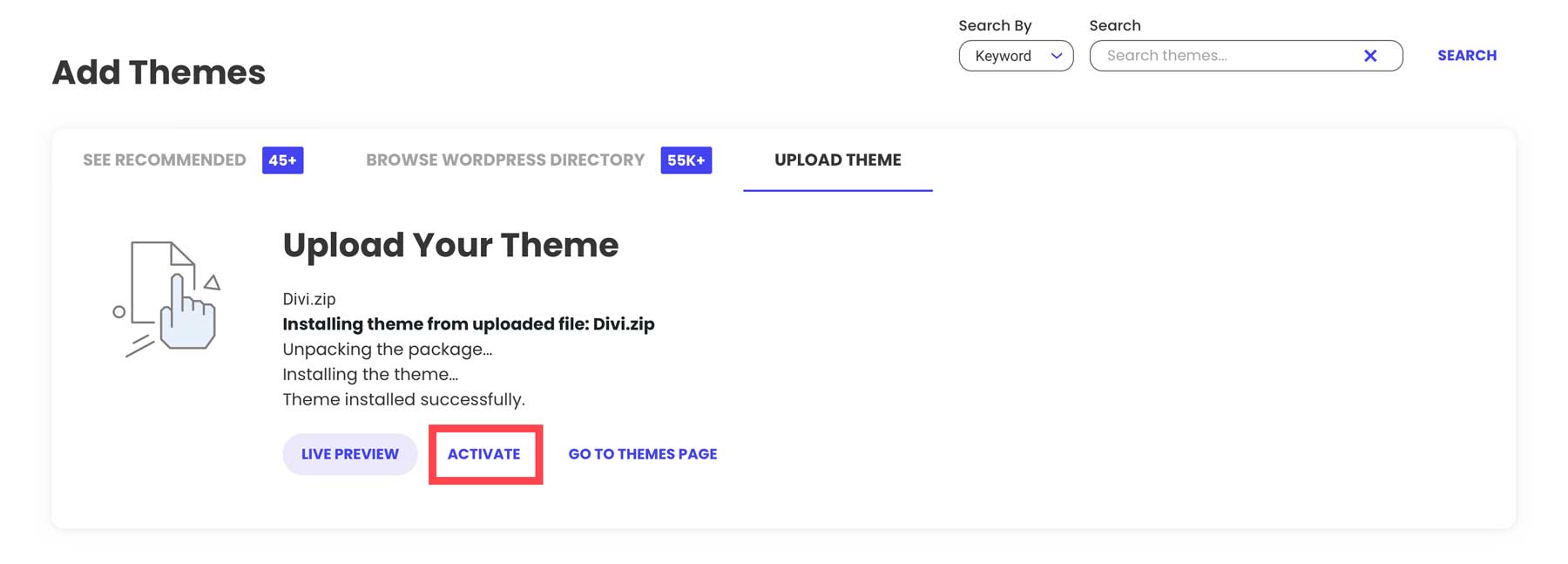Click the Live Preview button

click(x=349, y=453)
